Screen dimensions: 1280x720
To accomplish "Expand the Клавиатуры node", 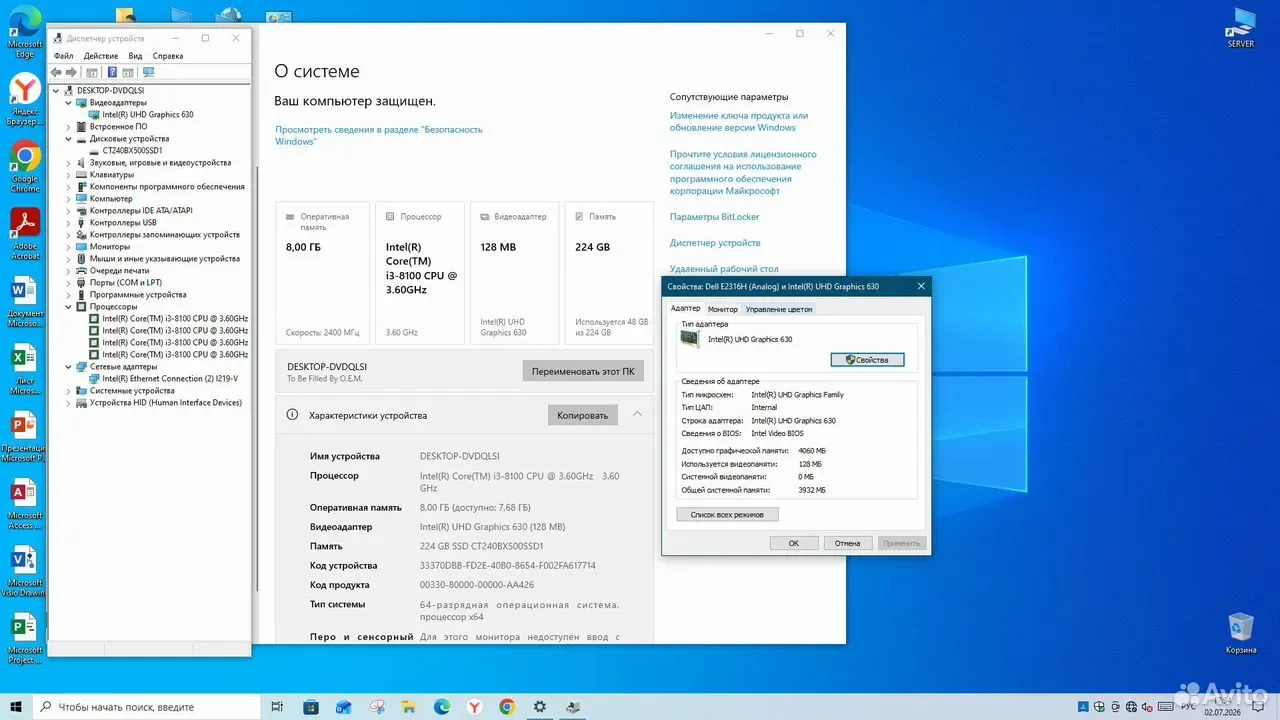I will pos(69,175).
